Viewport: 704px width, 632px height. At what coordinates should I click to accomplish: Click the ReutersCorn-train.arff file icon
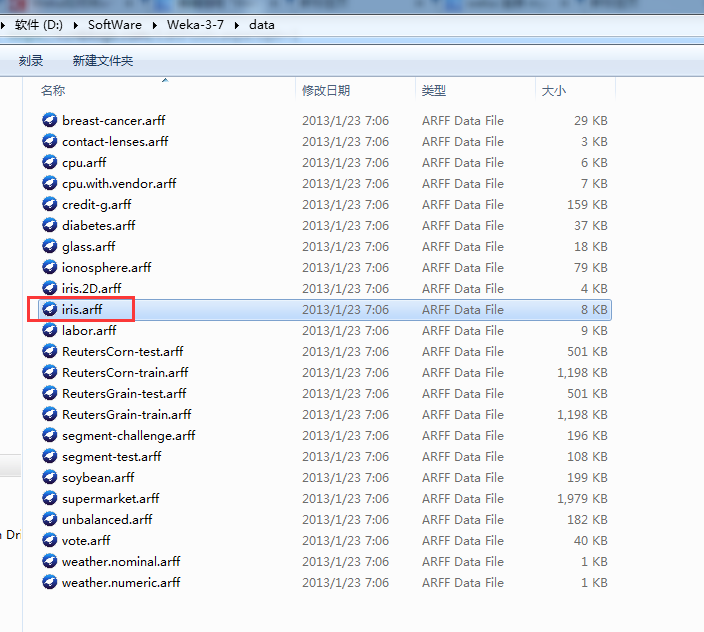(x=49, y=372)
